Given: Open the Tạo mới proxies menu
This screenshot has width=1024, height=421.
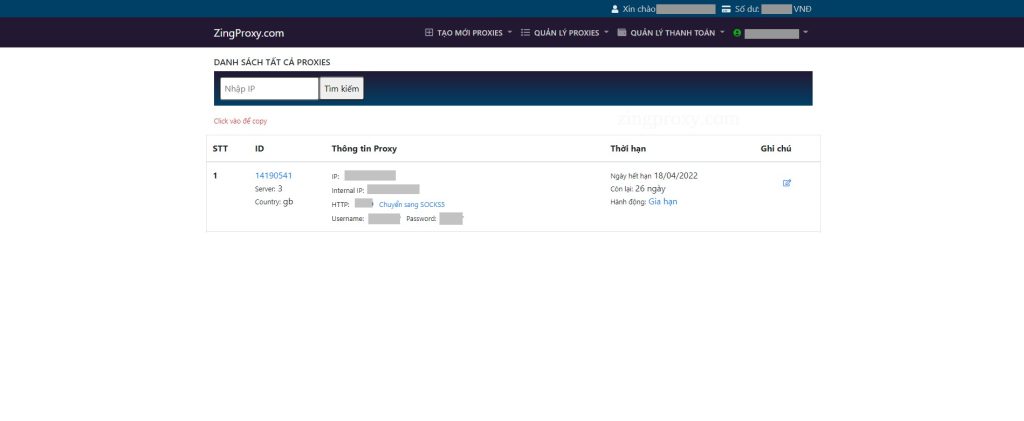Looking at the screenshot, I should tap(468, 33).
